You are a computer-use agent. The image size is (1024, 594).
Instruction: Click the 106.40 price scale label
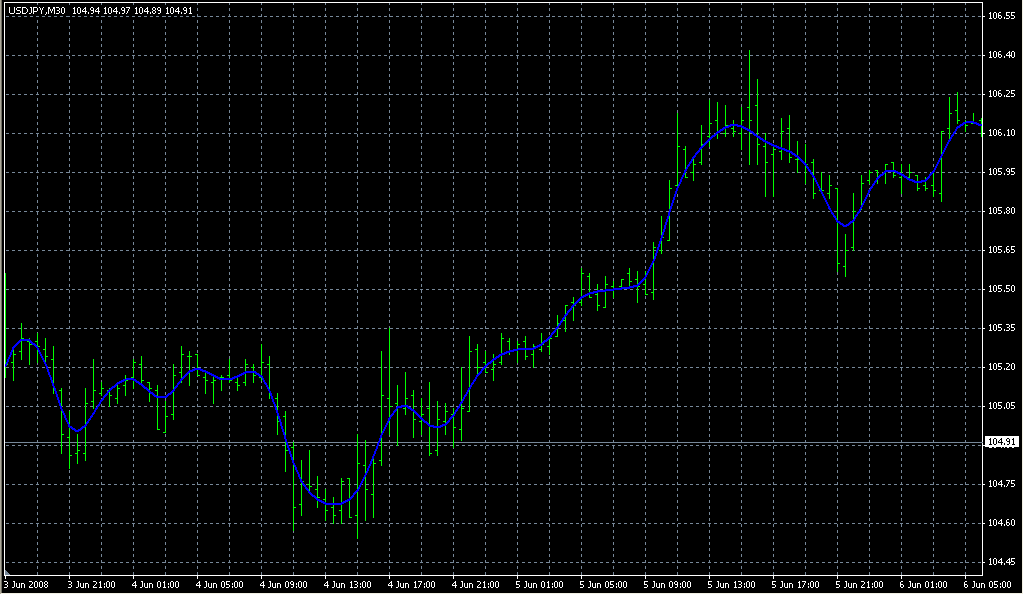(1002, 55)
